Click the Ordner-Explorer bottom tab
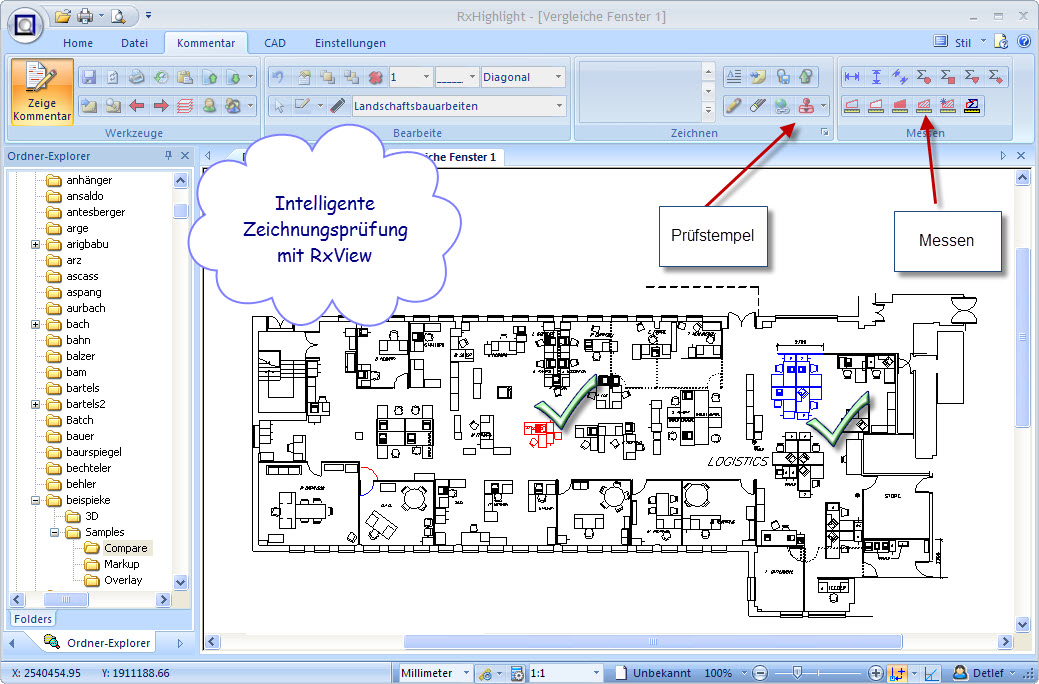This screenshot has width=1039, height=684. tap(98, 642)
